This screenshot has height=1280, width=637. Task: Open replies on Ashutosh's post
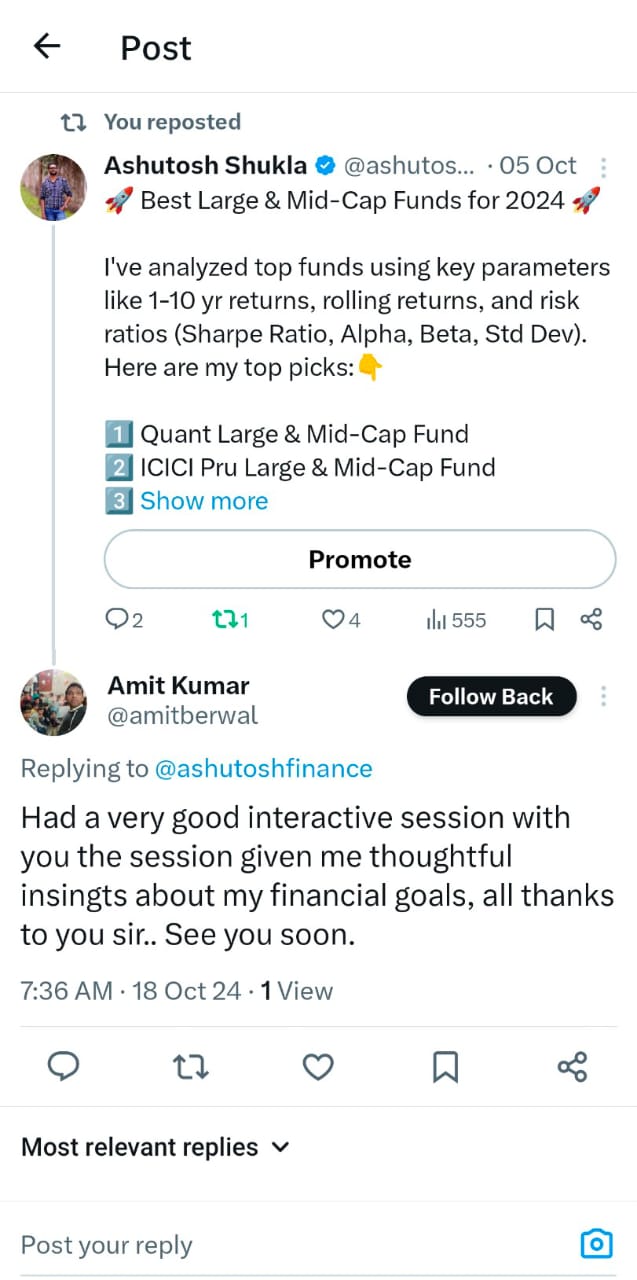[124, 620]
